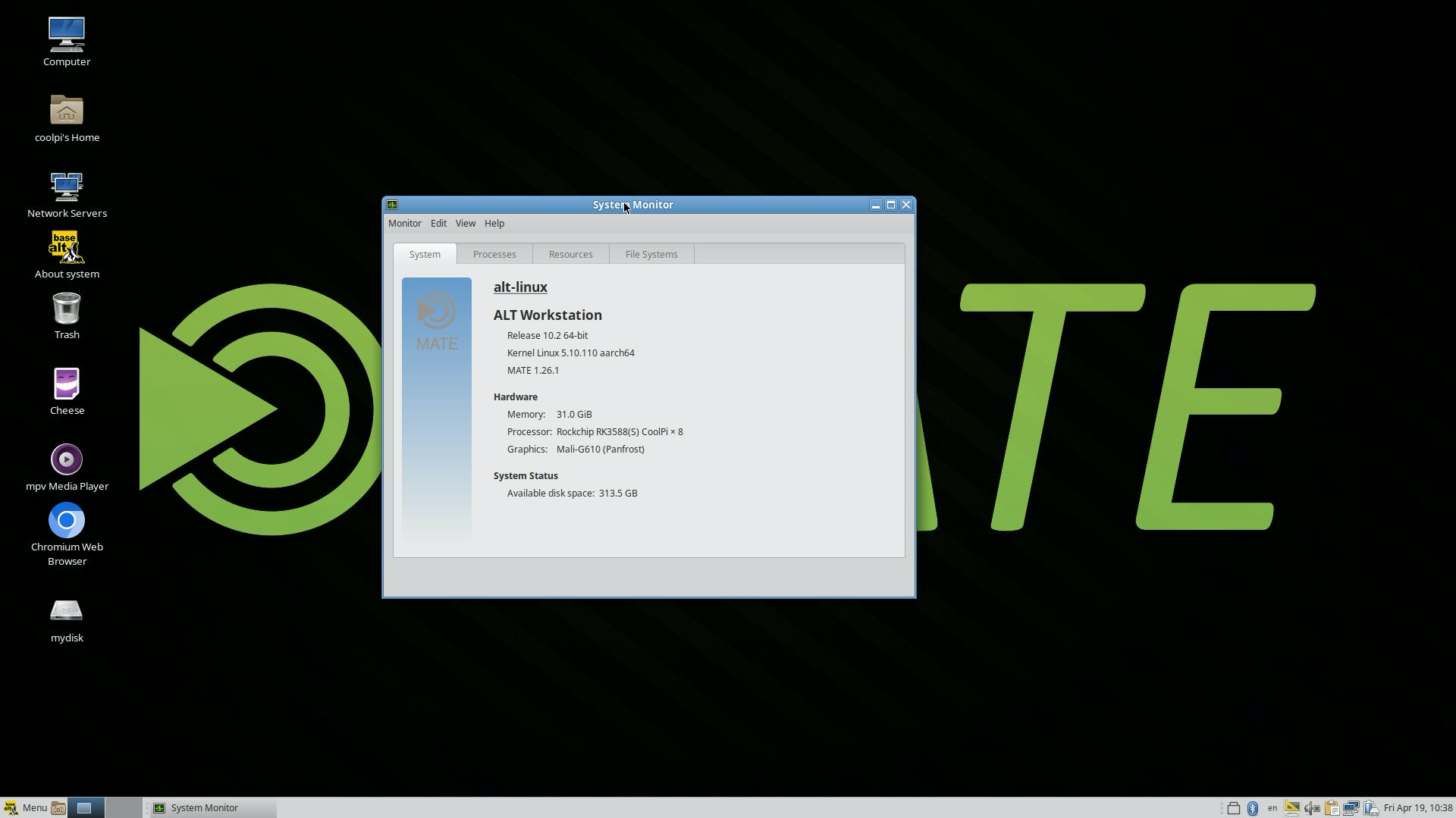The height and width of the screenshot is (818, 1456).
Task: Maximize the System Monitor window
Action: tap(891, 205)
